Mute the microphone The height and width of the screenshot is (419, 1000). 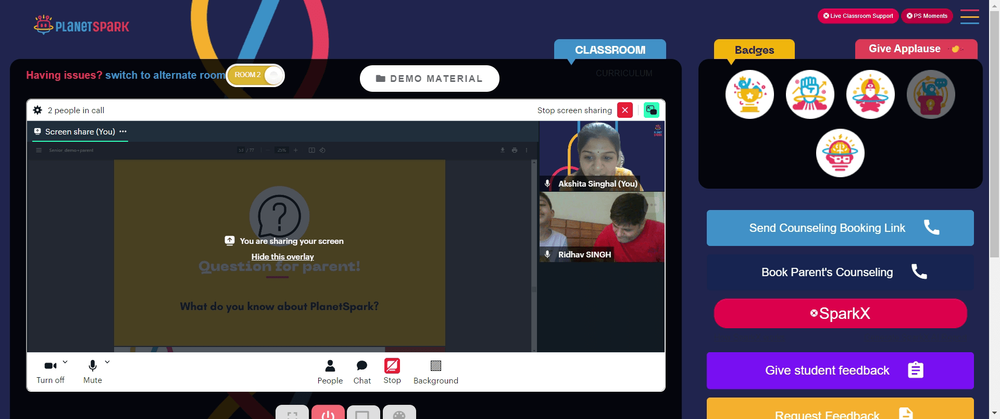[92, 372]
